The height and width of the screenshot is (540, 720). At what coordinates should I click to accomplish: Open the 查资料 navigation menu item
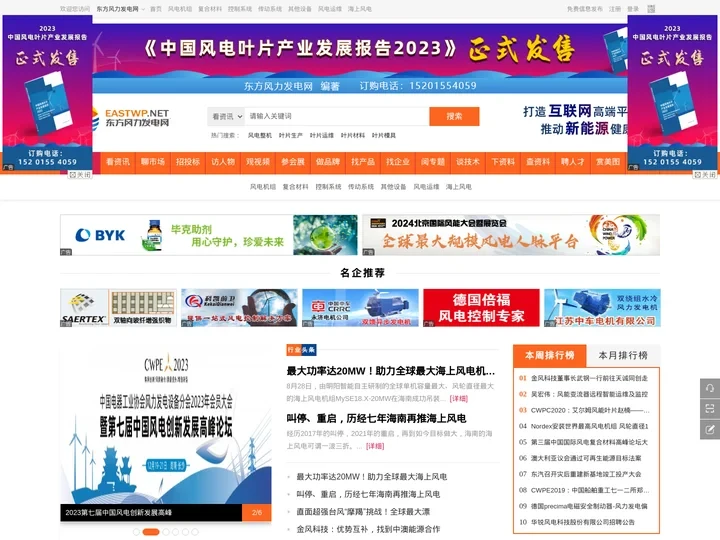coord(538,162)
